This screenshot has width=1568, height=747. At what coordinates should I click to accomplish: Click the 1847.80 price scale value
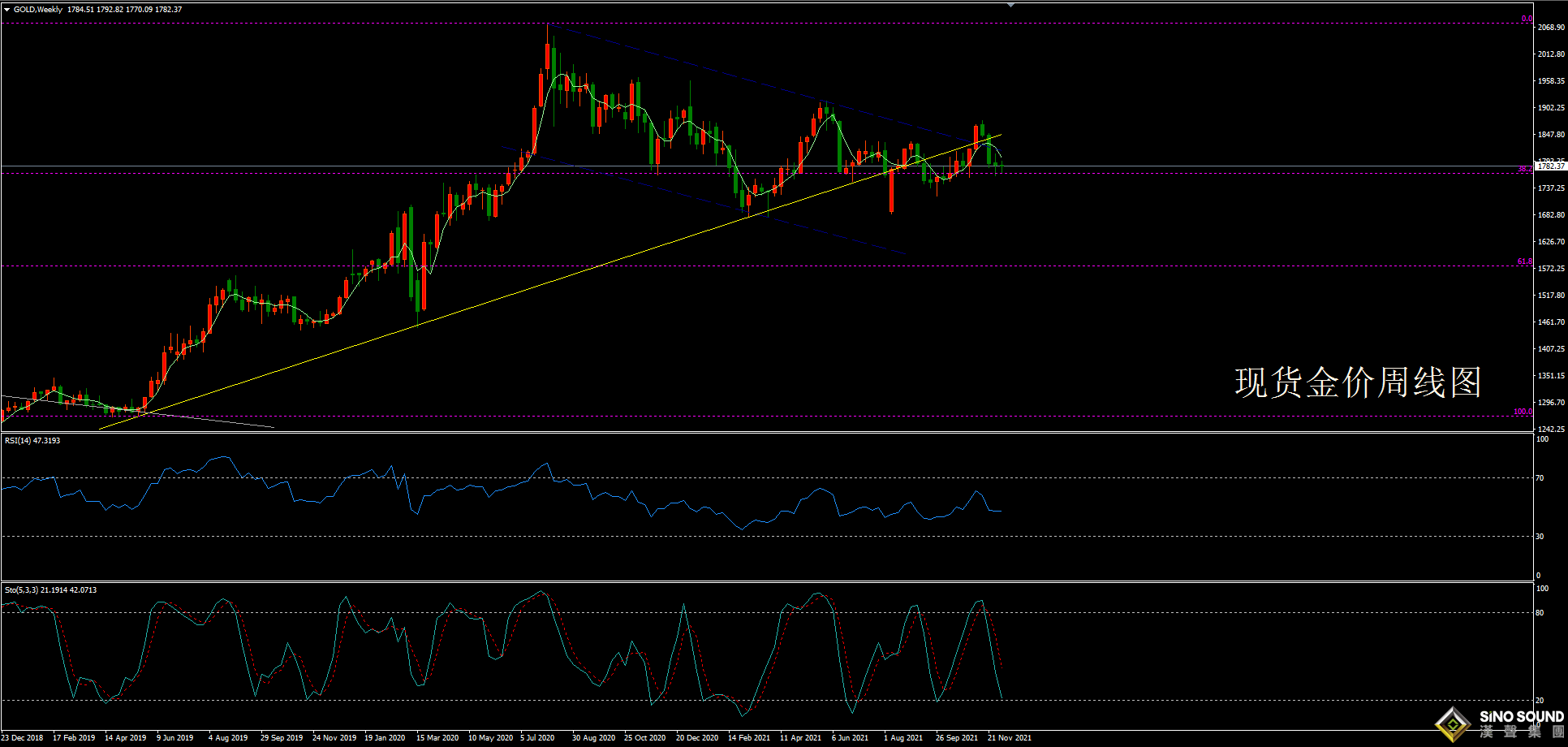tap(1551, 135)
